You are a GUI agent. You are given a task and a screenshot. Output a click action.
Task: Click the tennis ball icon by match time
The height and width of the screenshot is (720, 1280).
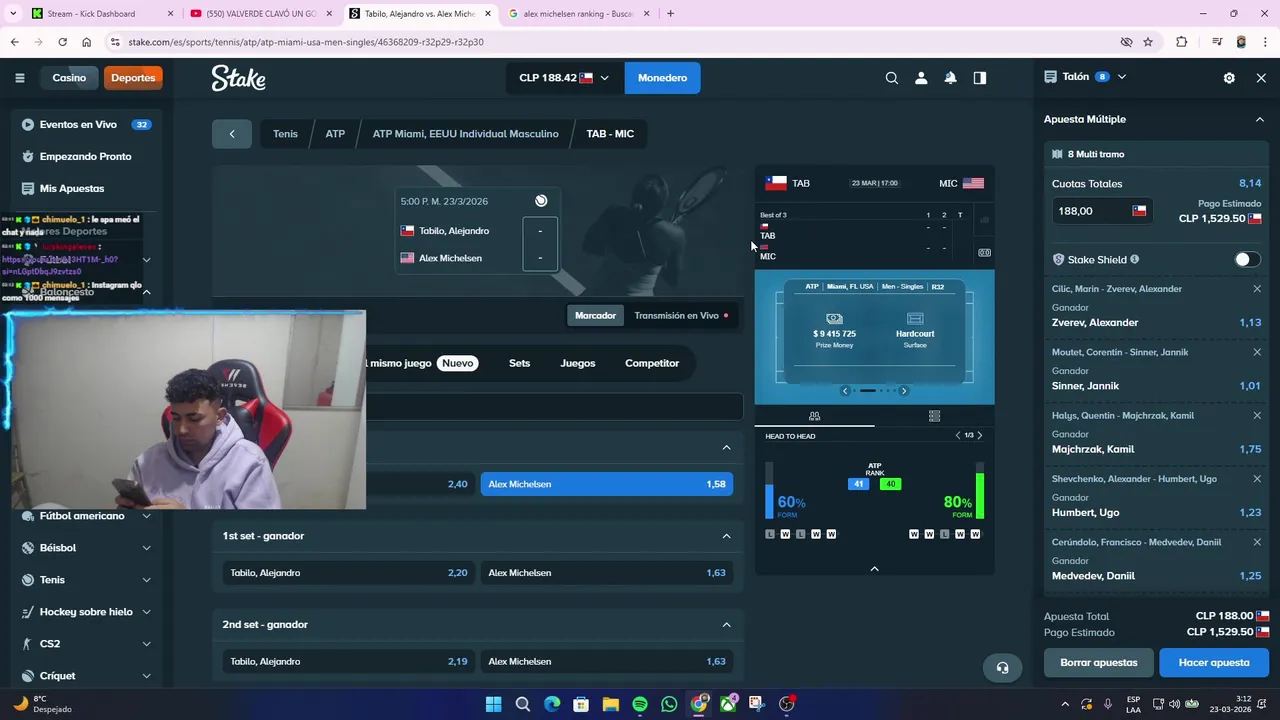541,201
